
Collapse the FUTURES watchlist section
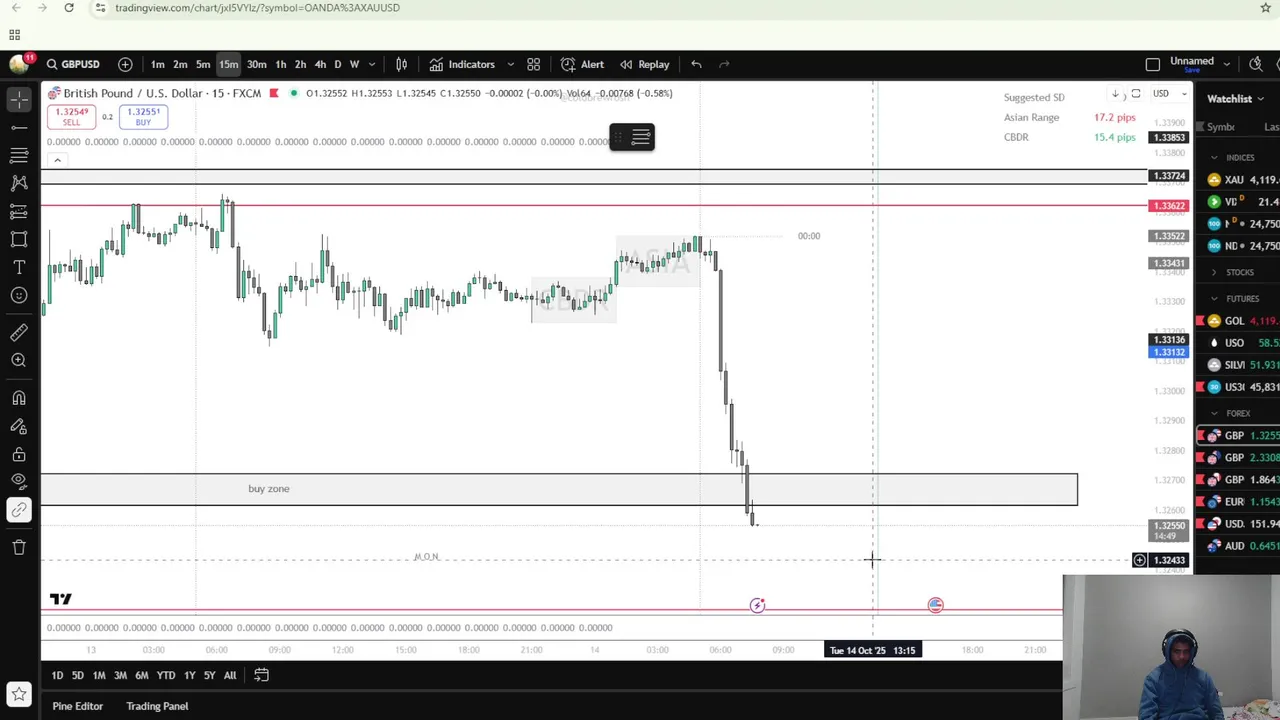tap(1214, 298)
